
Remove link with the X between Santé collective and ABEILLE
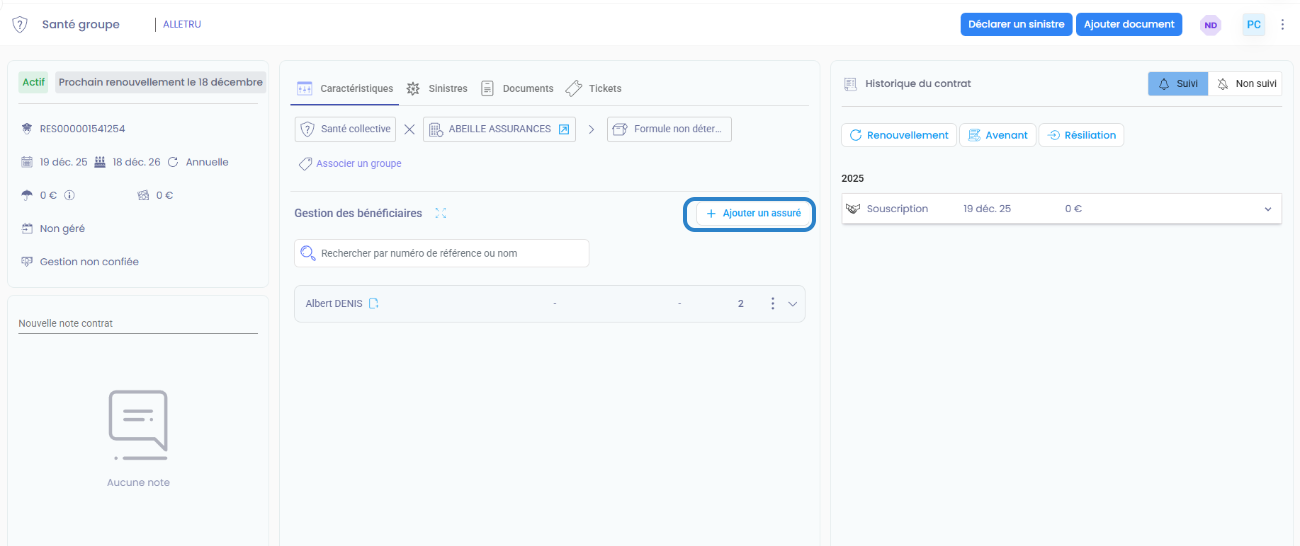[409, 129]
